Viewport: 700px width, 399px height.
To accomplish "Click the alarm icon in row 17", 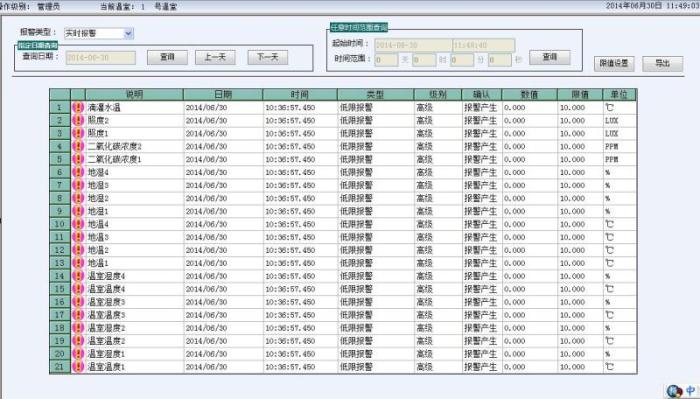I will [x=78, y=315].
